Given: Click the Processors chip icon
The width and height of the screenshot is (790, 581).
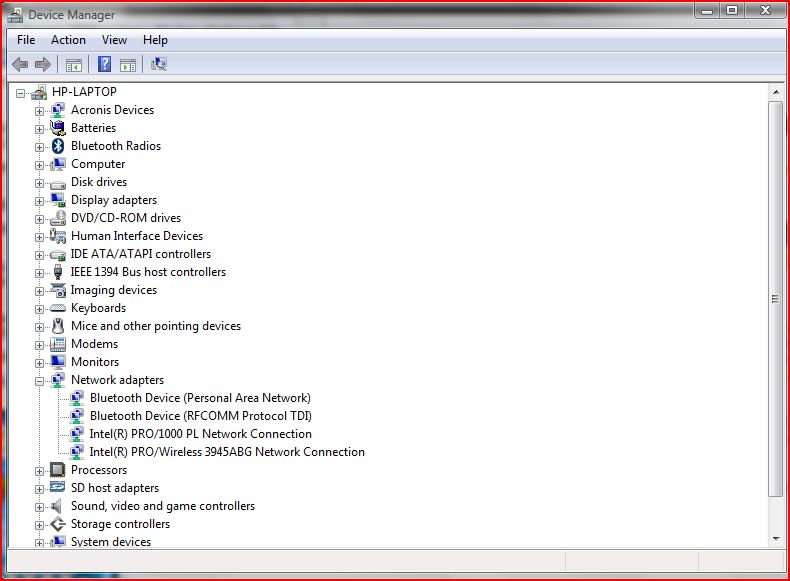Looking at the screenshot, I should pos(58,470).
